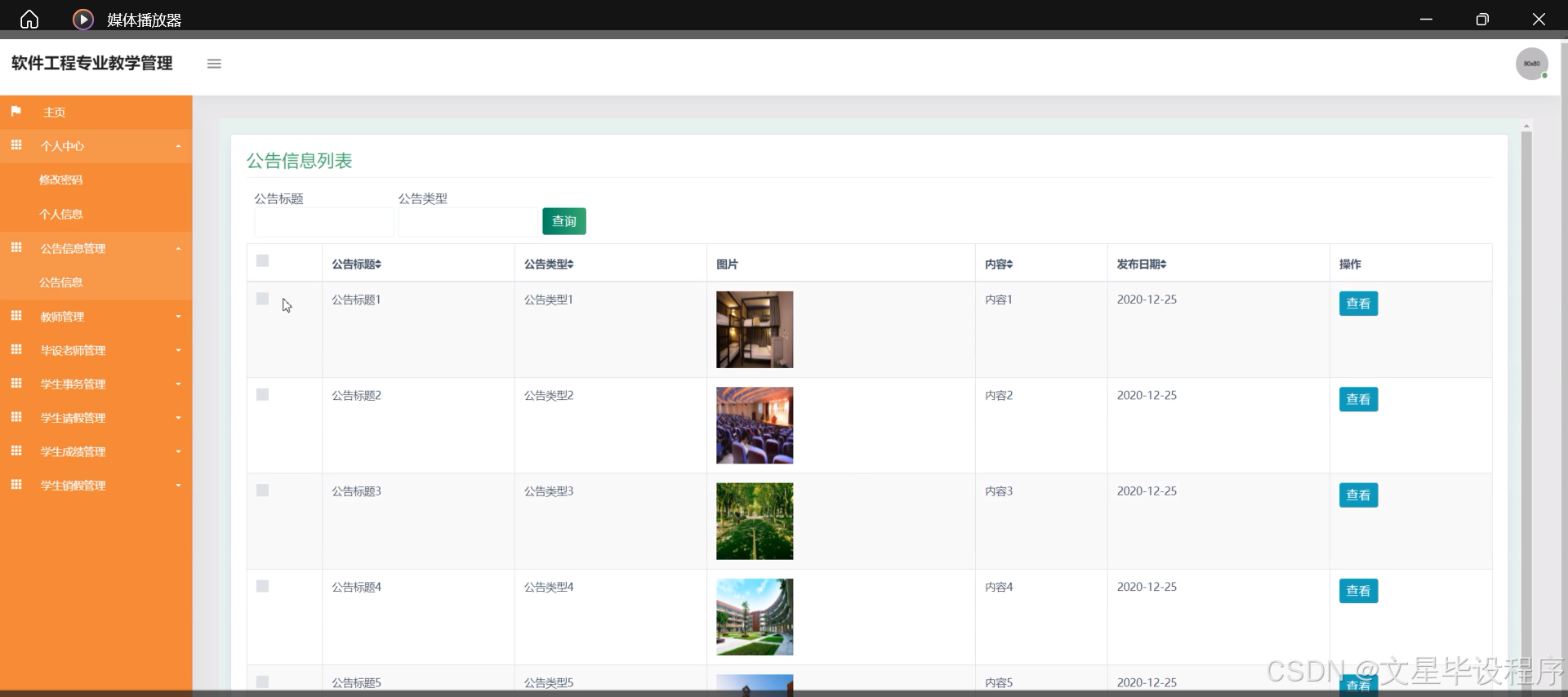Select 教师管理 sidebar label
This screenshot has height=697, width=1568.
63,317
